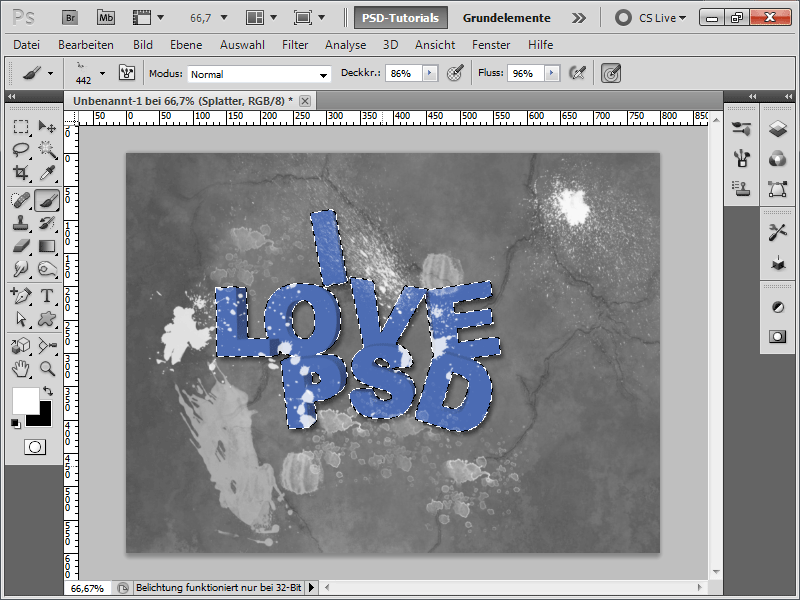This screenshot has height=600, width=800.
Task: Select the Healing Brush tool
Action: (x=21, y=200)
